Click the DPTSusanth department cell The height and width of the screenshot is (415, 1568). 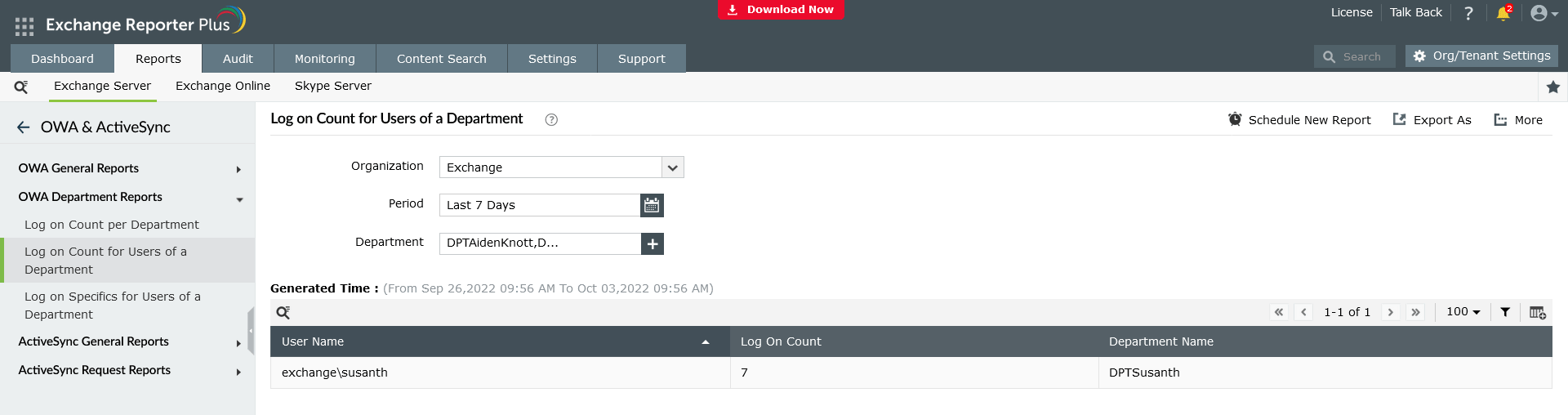[1325, 373]
